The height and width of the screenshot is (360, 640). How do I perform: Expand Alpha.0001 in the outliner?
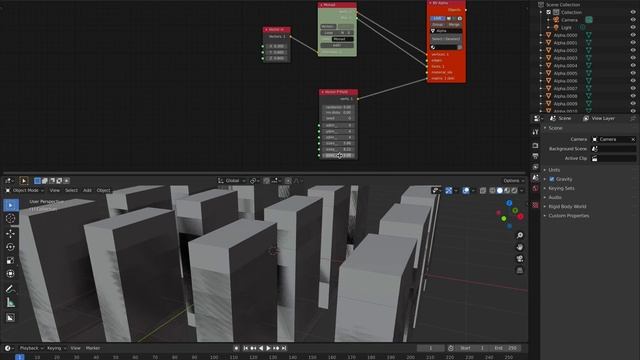pos(541,43)
